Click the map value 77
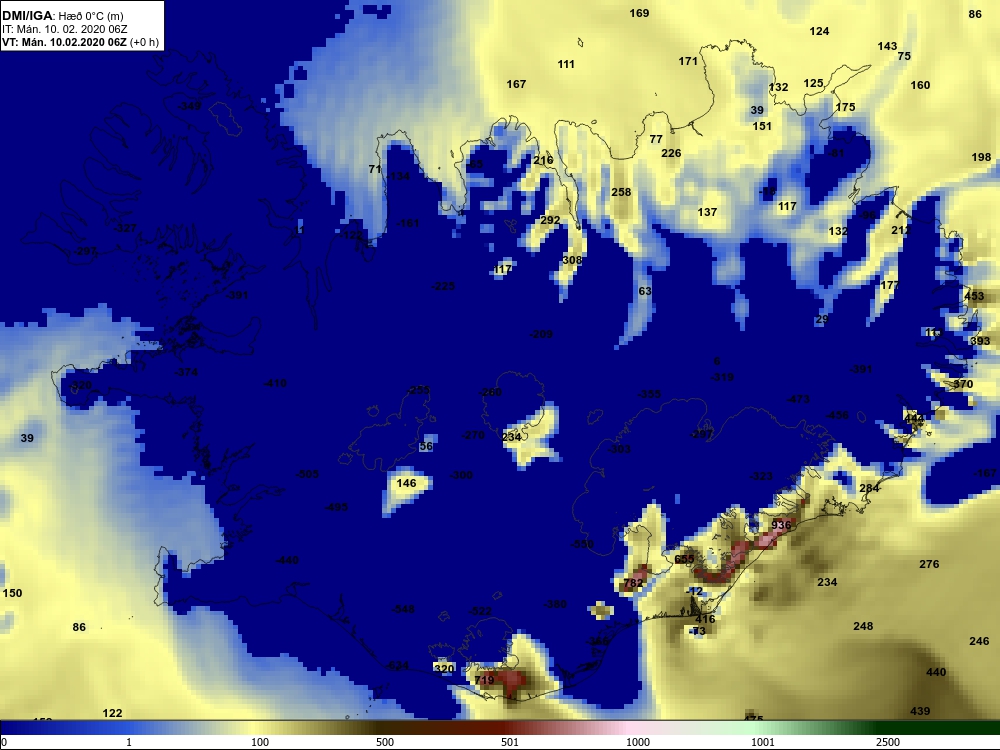The image size is (1000, 750). click(656, 139)
